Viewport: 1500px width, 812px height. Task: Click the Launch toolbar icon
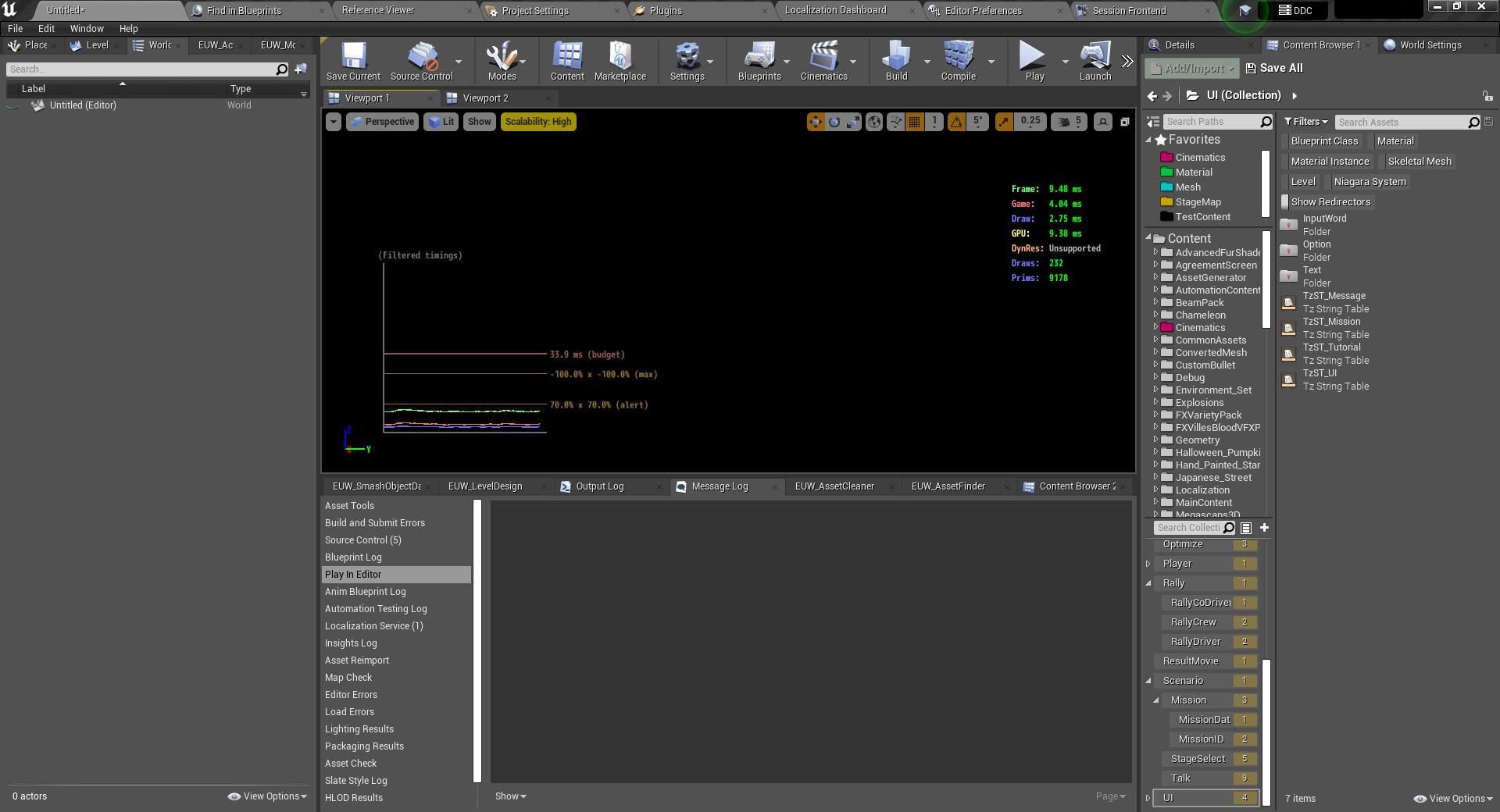point(1095,61)
